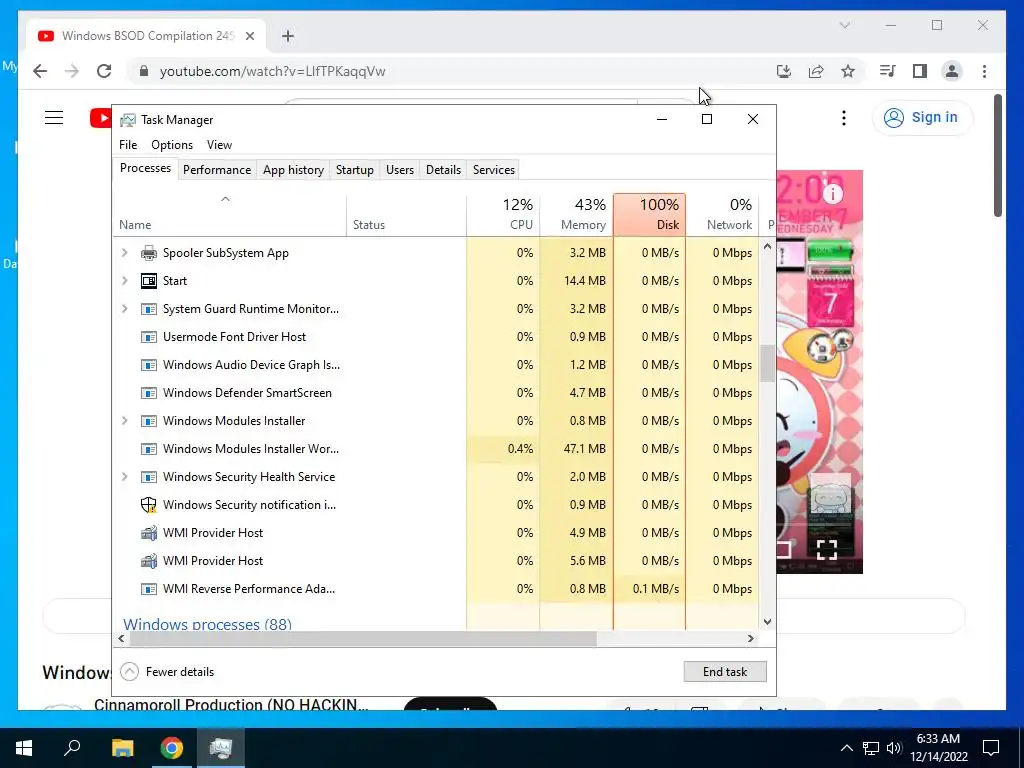Open Chrome's three-dot menu
1024x768 pixels.
tap(984, 71)
